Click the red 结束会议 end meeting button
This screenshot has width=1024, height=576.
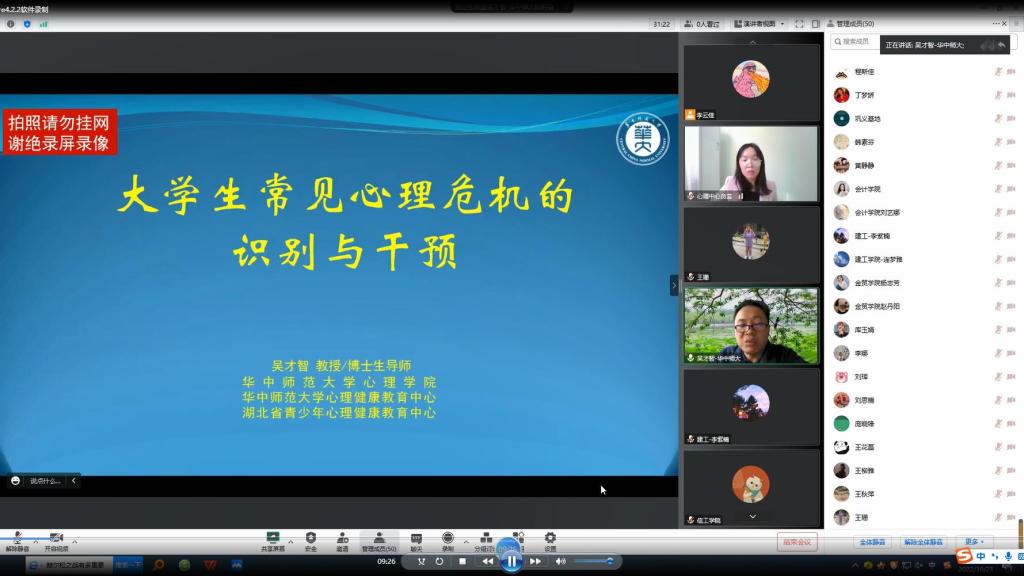[797, 542]
